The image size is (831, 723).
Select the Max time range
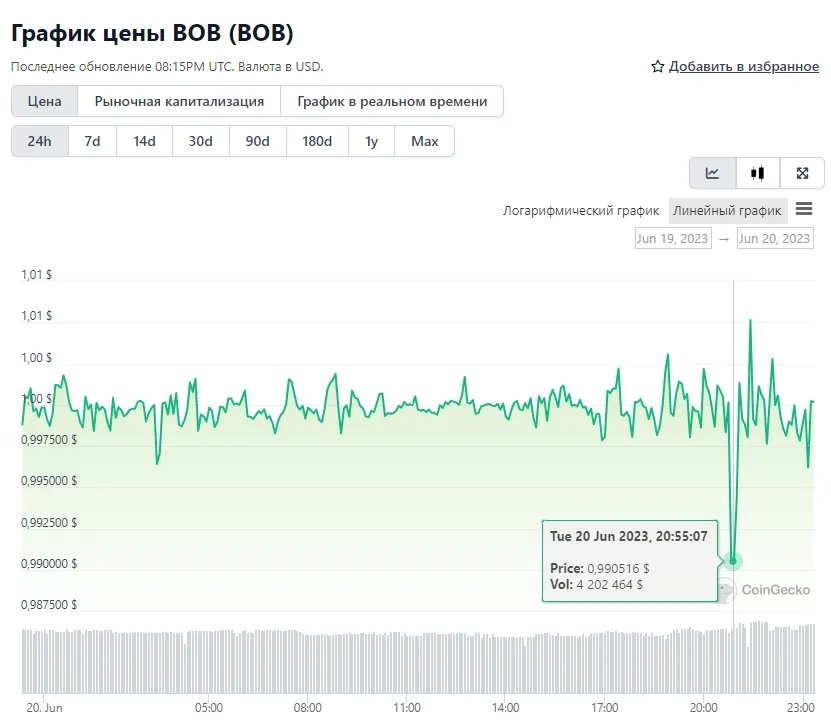pos(424,141)
